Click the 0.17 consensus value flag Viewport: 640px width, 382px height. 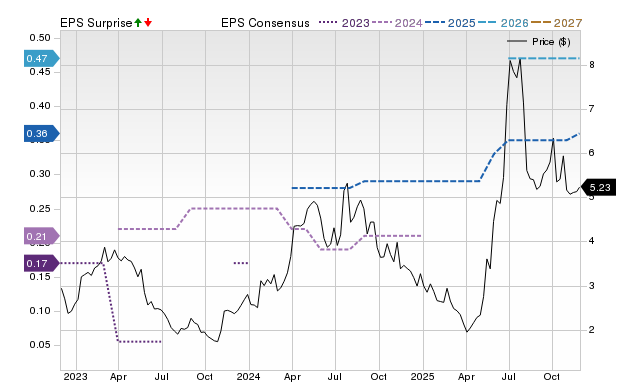[42, 263]
